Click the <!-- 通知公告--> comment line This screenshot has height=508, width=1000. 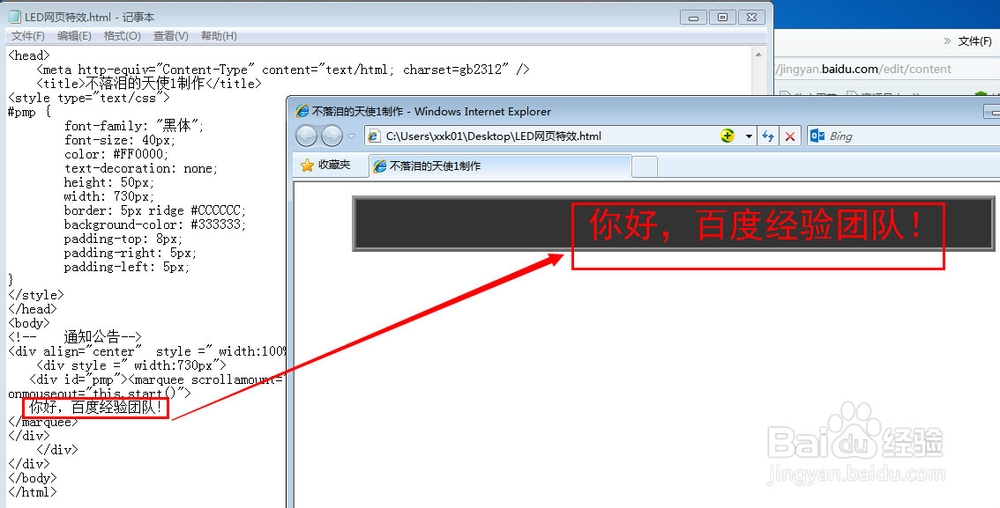tap(75, 337)
